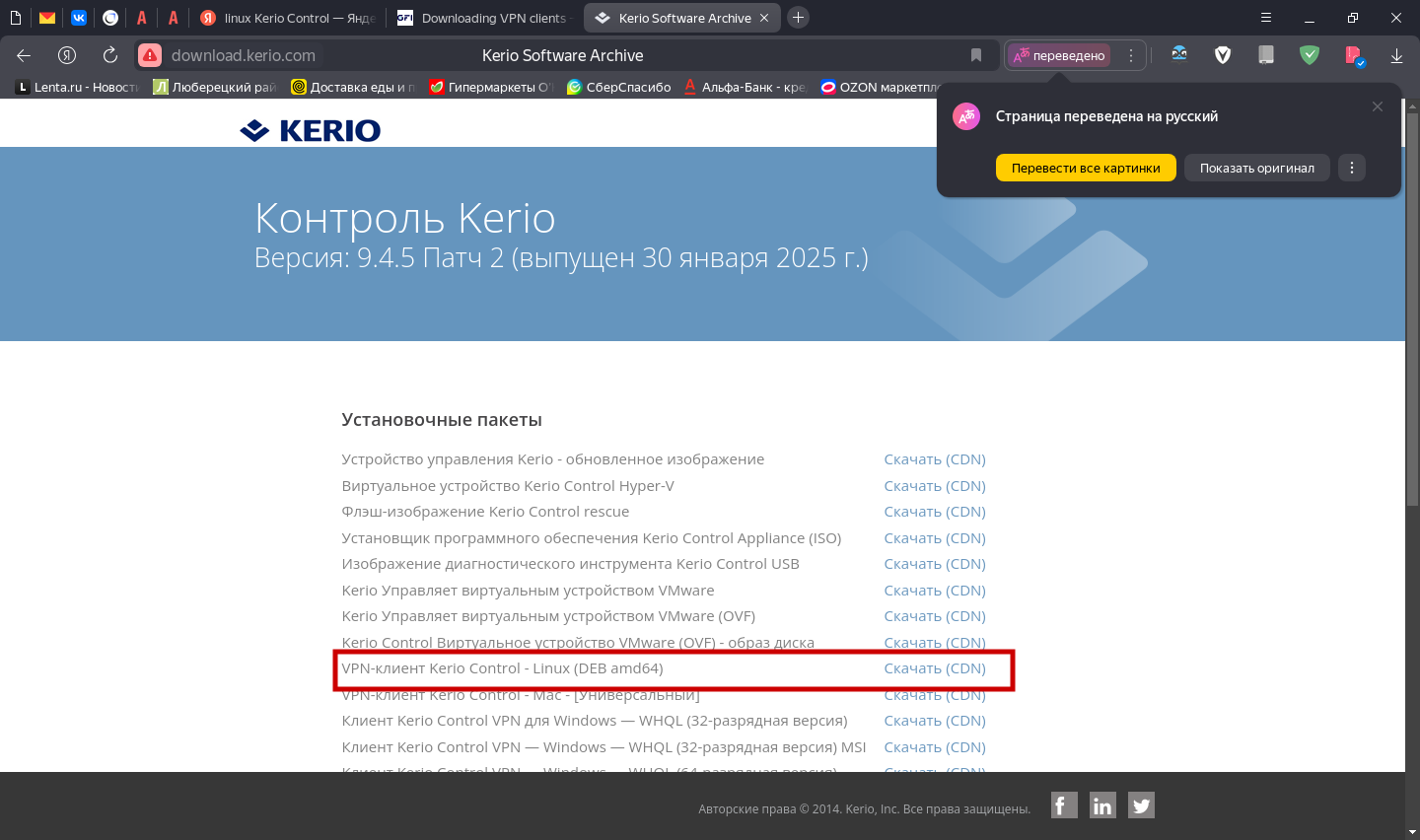Reload the current page
Viewport: 1420px width, 840px height.
(x=110, y=55)
